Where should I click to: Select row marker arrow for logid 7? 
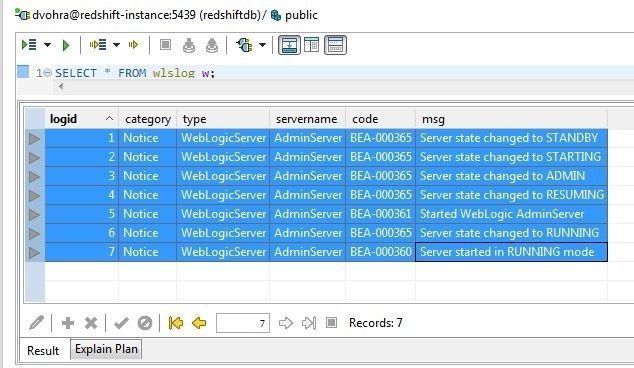click(35, 253)
